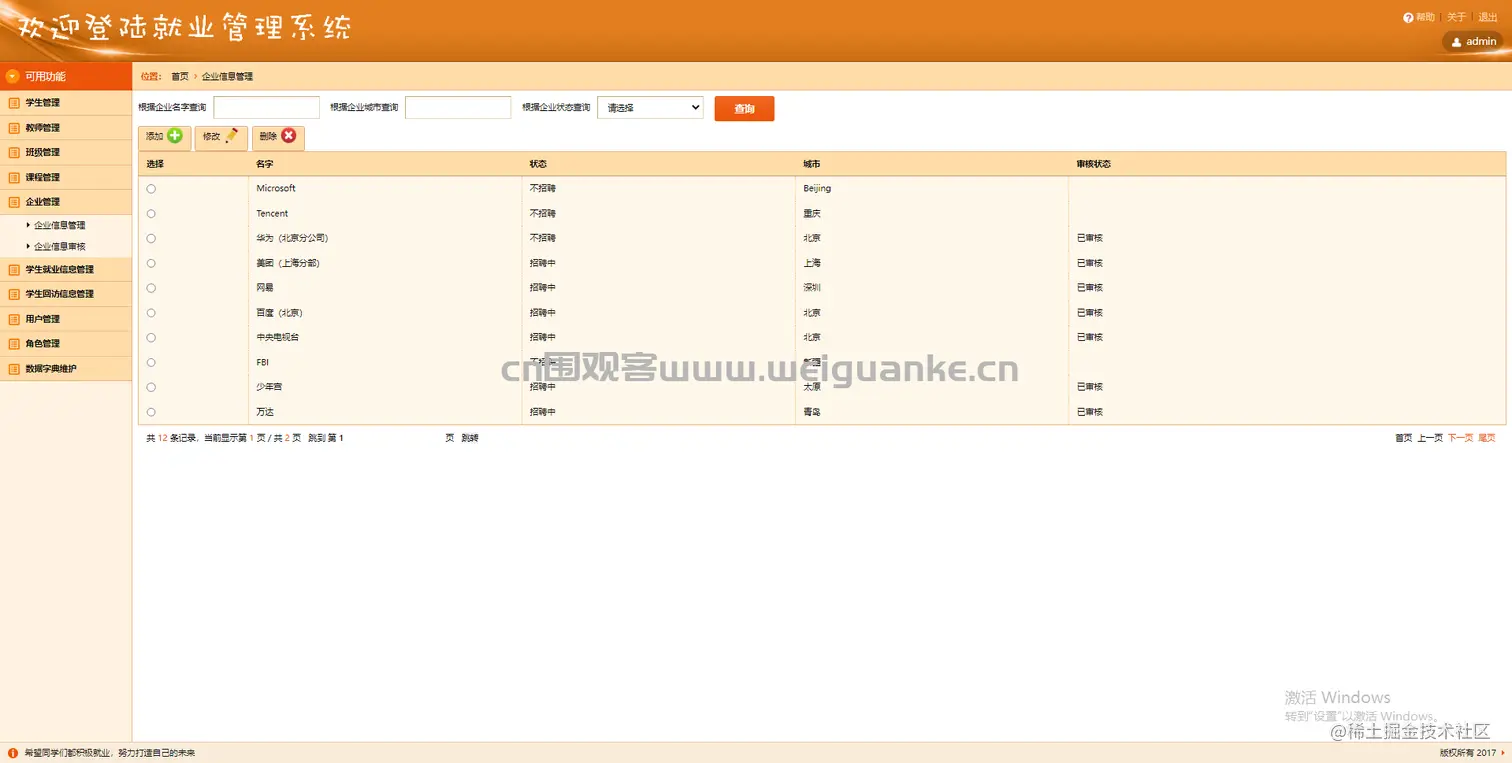Select the FBI row radio button
Image resolution: width=1512 pixels, height=763 pixels.
click(x=151, y=362)
